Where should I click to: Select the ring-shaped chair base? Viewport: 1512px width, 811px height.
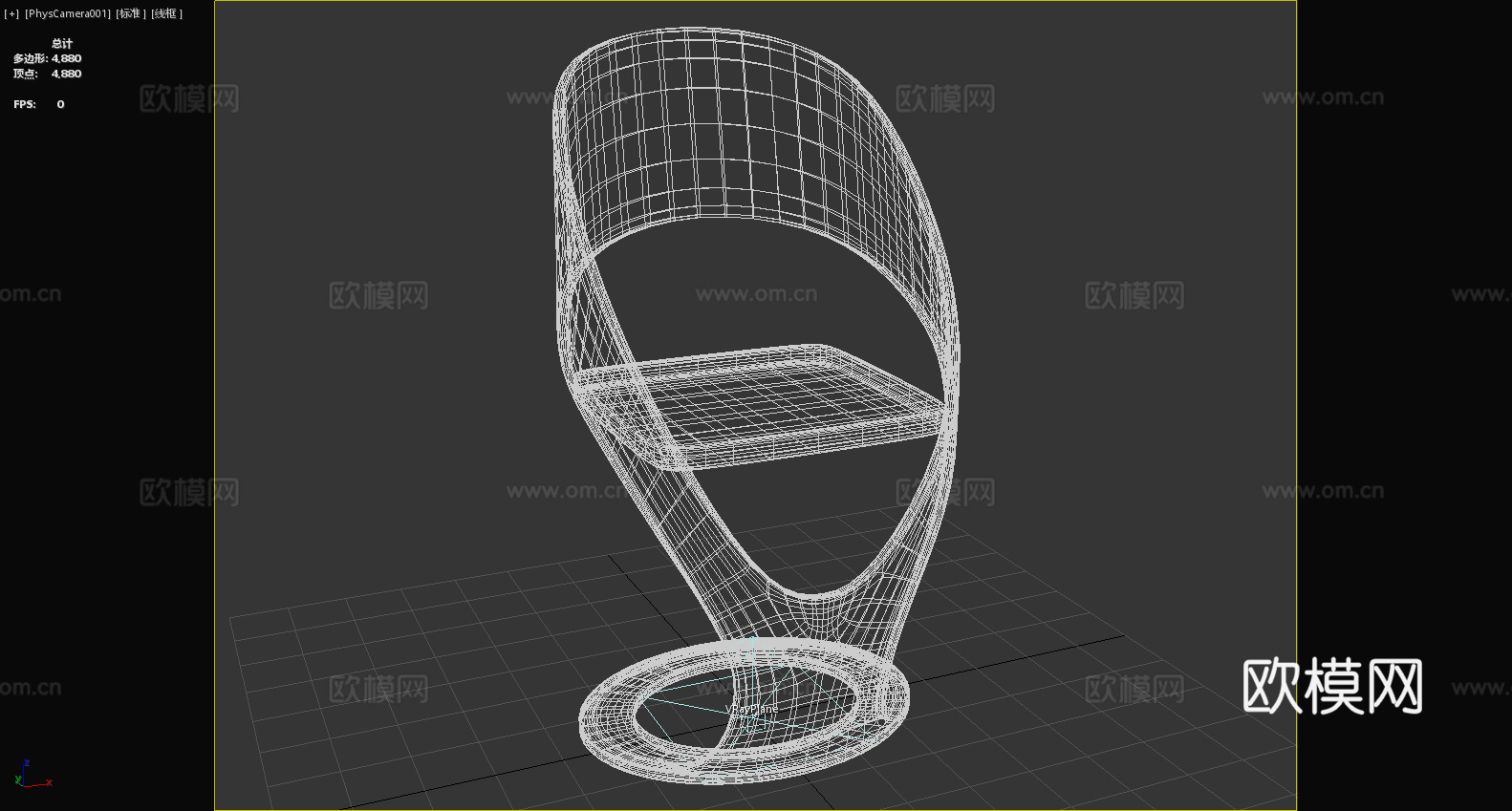pos(744,712)
